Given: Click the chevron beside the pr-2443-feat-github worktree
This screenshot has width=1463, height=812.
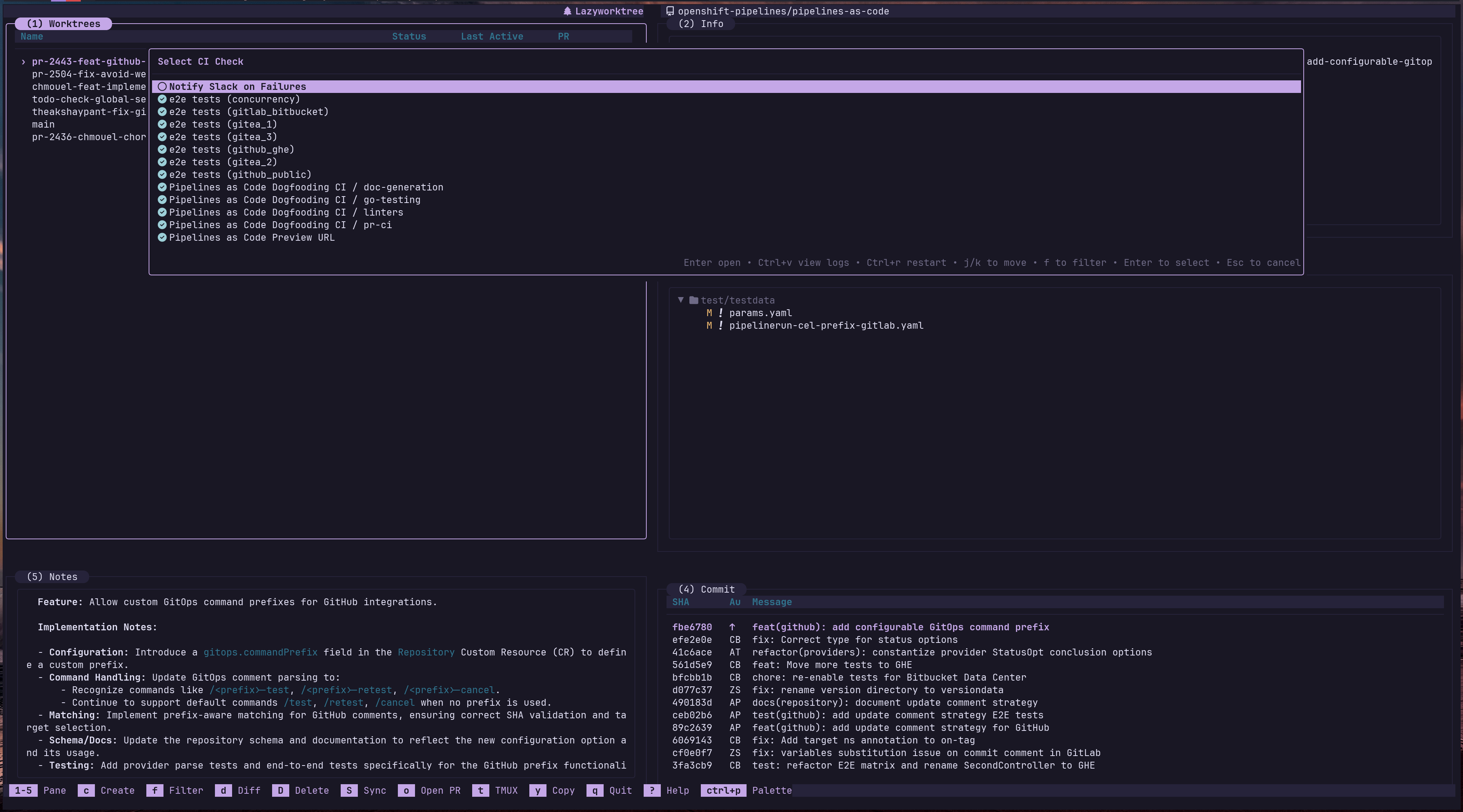Looking at the screenshot, I should tap(23, 62).
